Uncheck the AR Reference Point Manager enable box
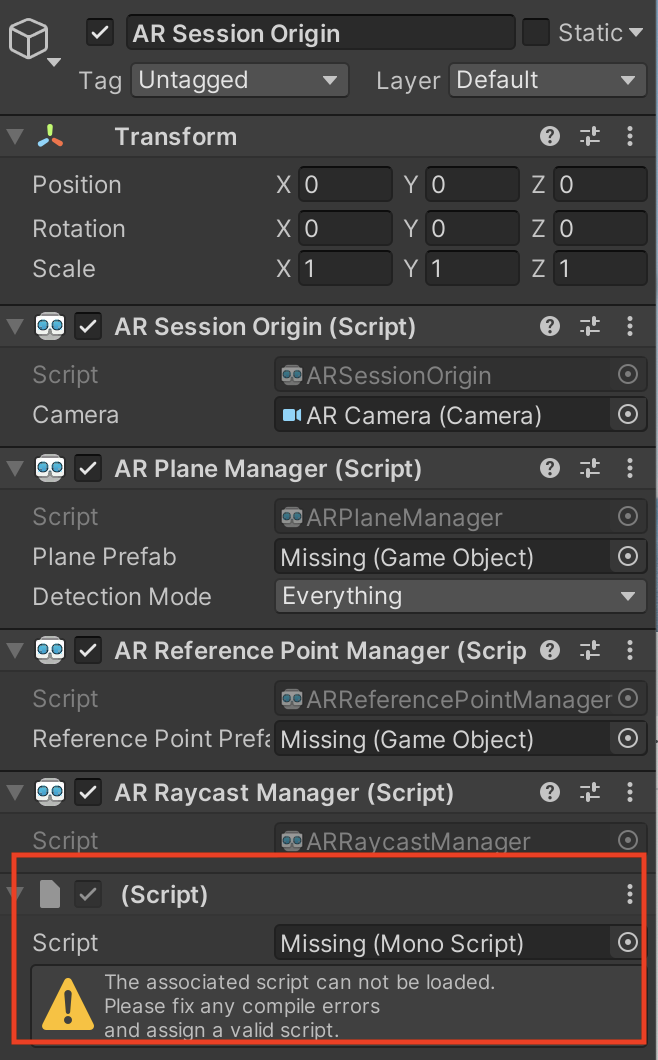658x1060 pixels. click(x=87, y=650)
